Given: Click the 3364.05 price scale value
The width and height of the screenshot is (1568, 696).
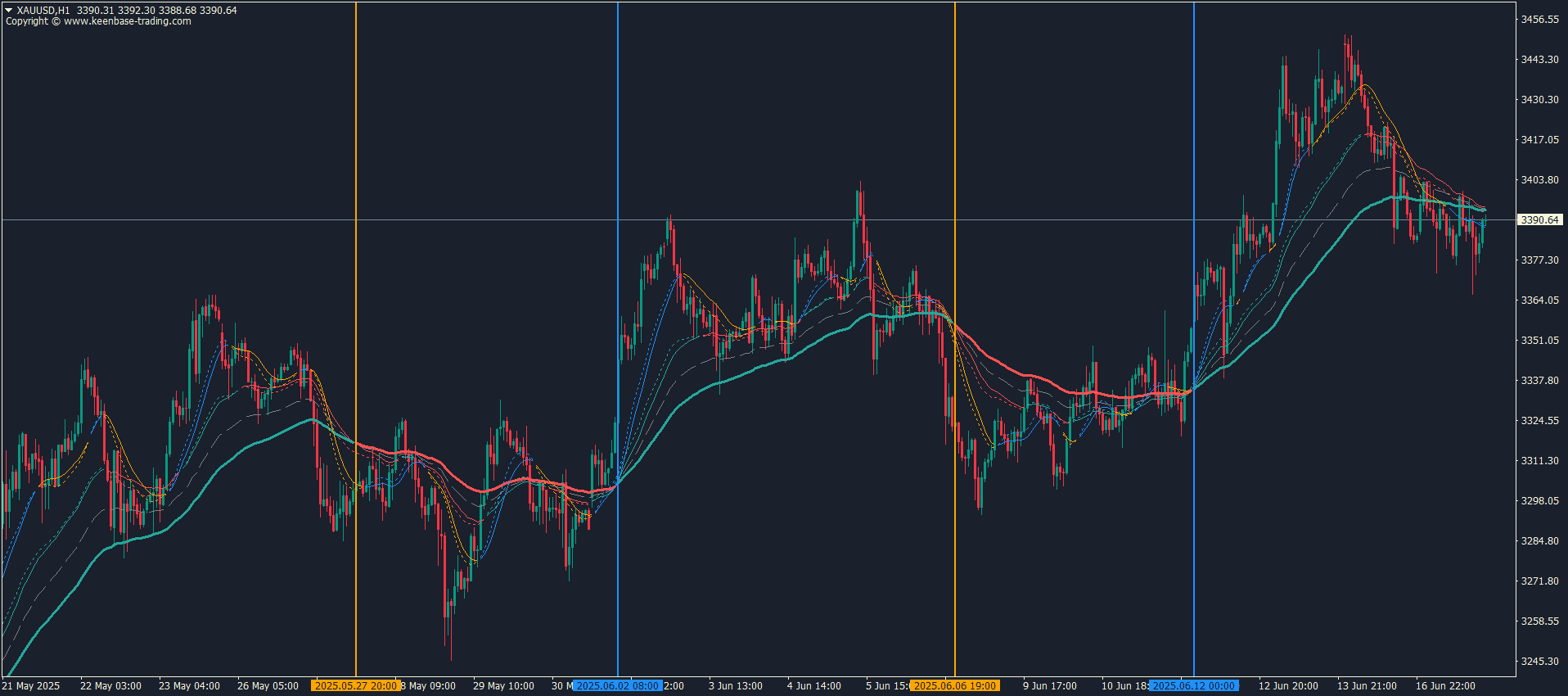Looking at the screenshot, I should [1540, 301].
